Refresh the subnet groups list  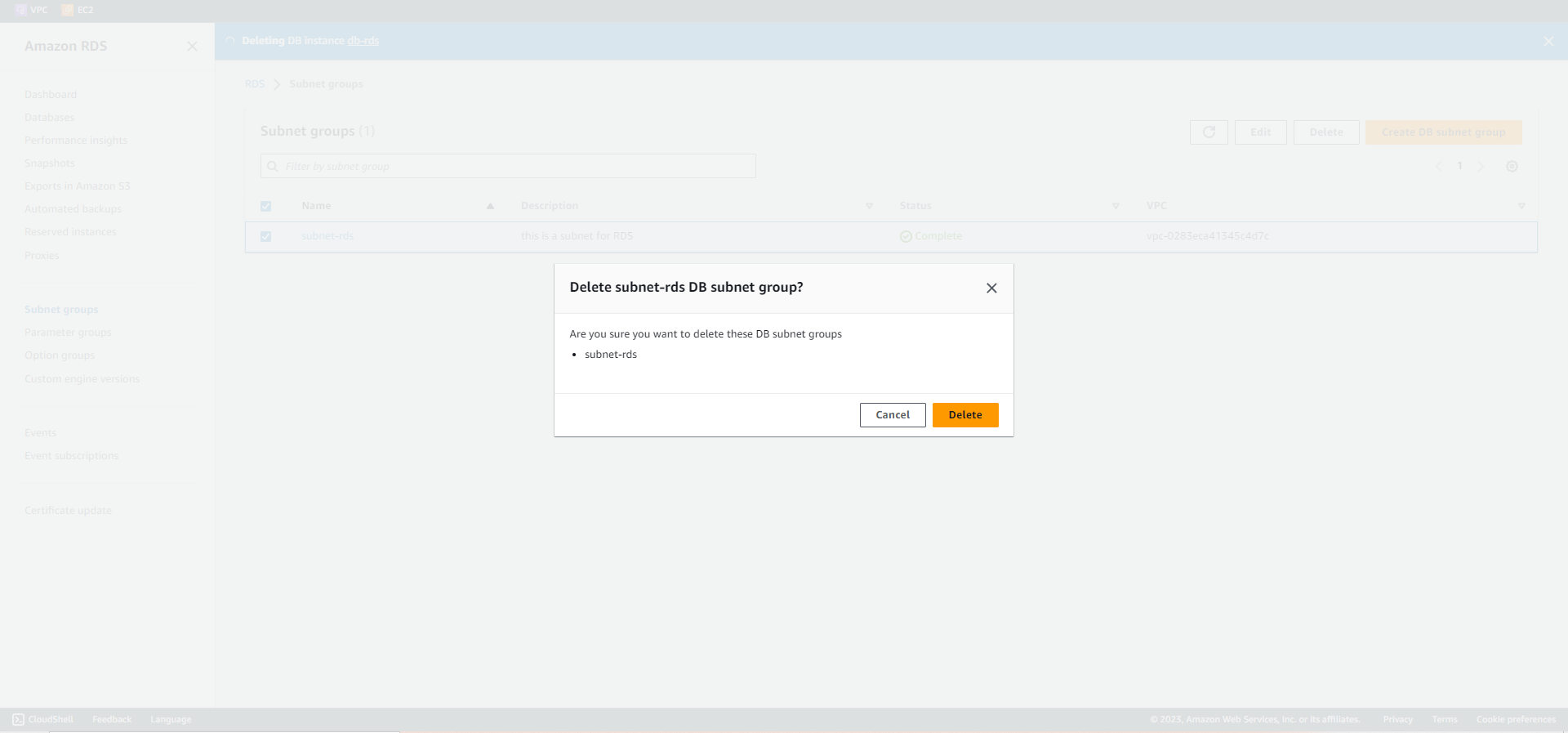click(1209, 132)
